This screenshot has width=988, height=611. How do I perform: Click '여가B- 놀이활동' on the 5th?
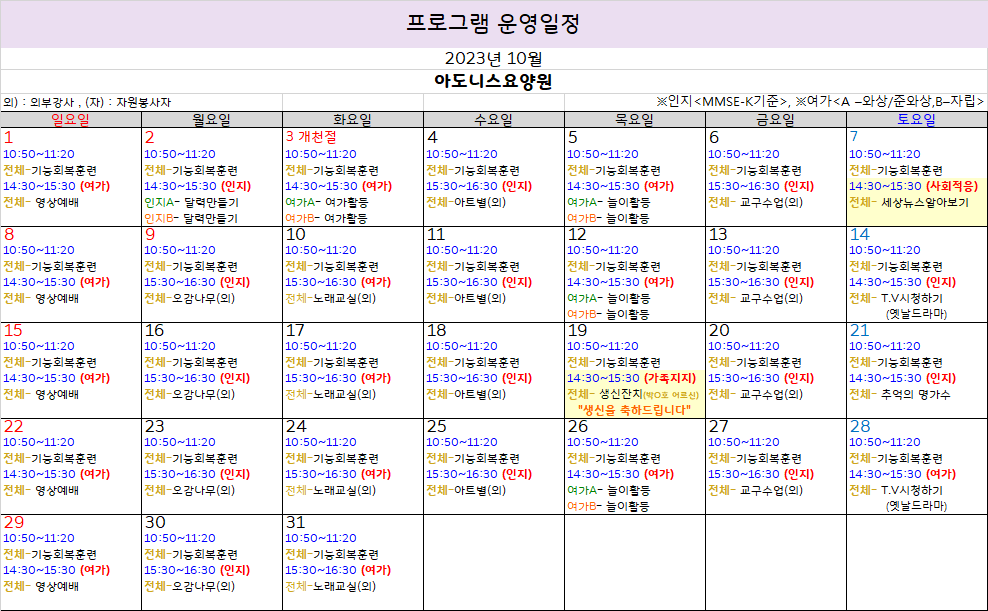[x=609, y=219]
